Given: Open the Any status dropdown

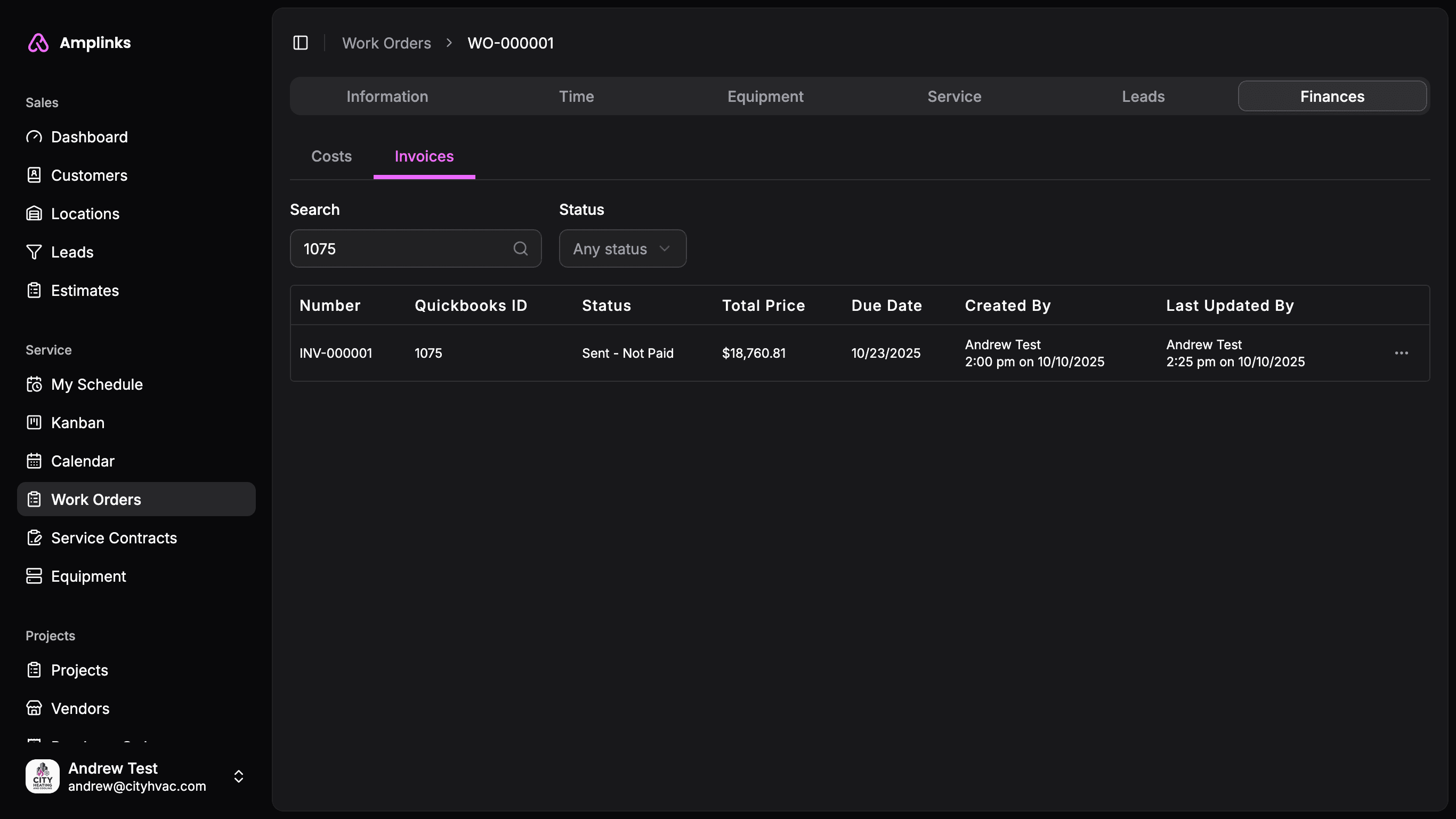Looking at the screenshot, I should [622, 249].
